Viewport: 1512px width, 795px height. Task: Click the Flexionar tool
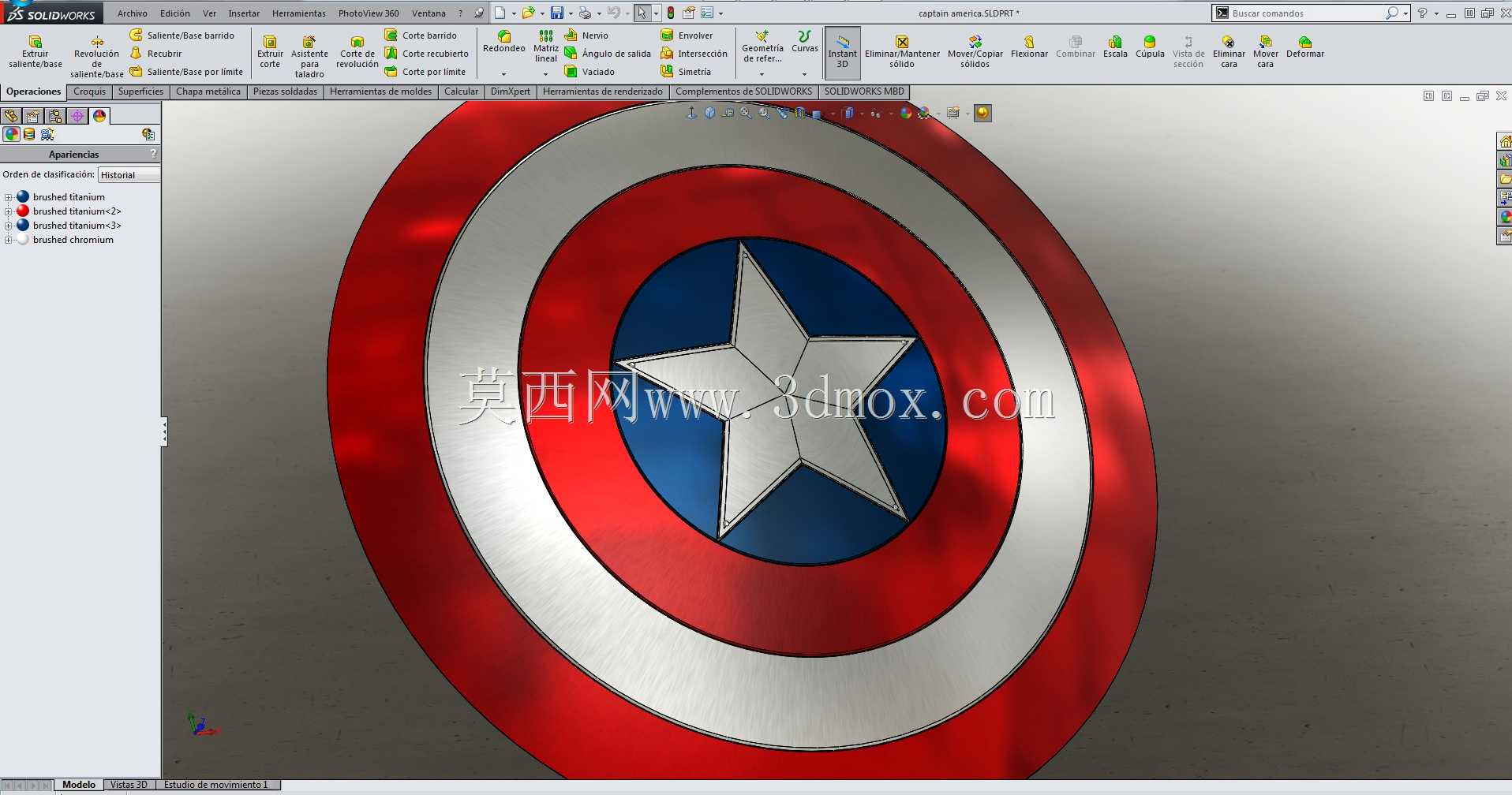(x=1029, y=47)
